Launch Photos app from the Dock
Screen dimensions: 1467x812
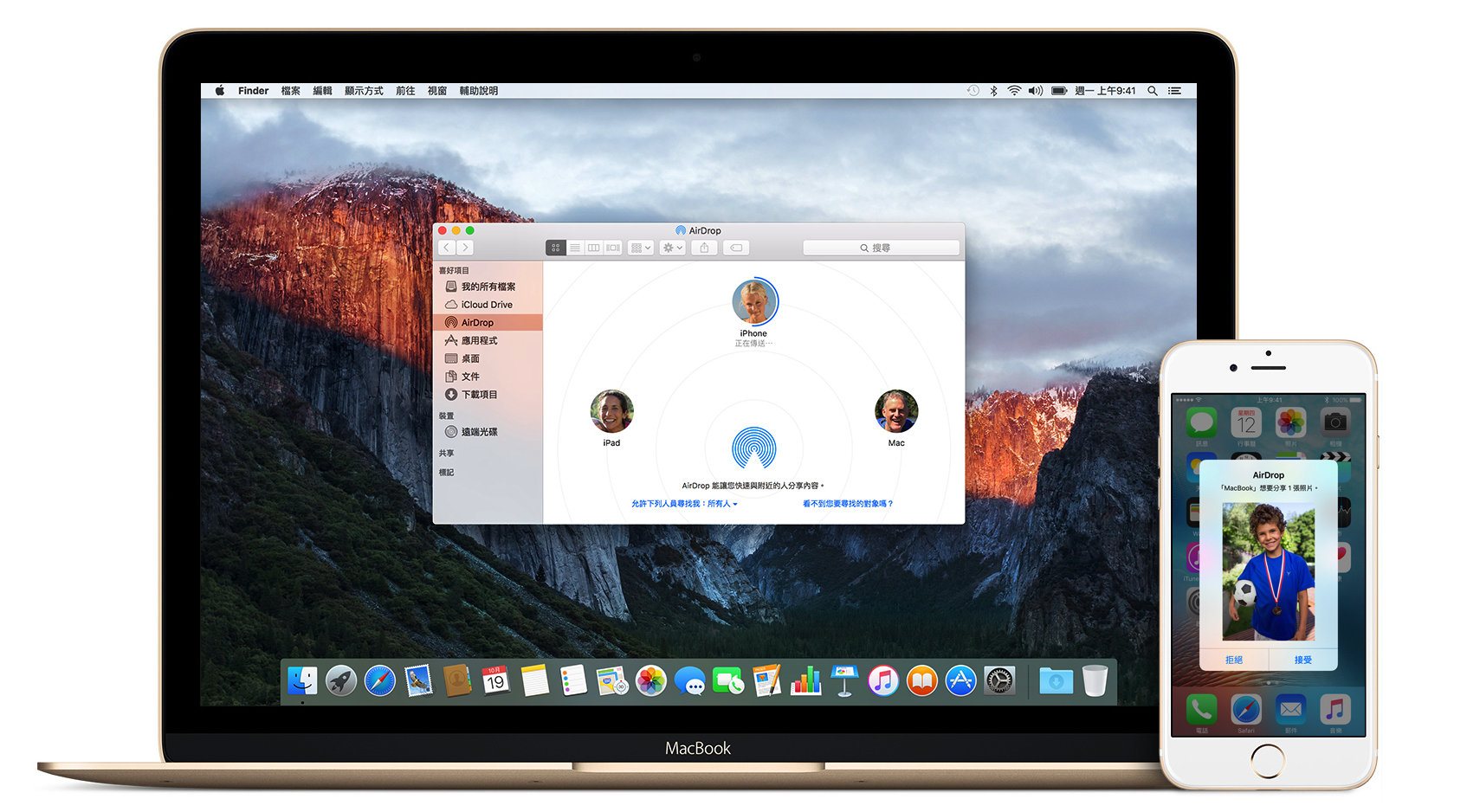point(650,681)
